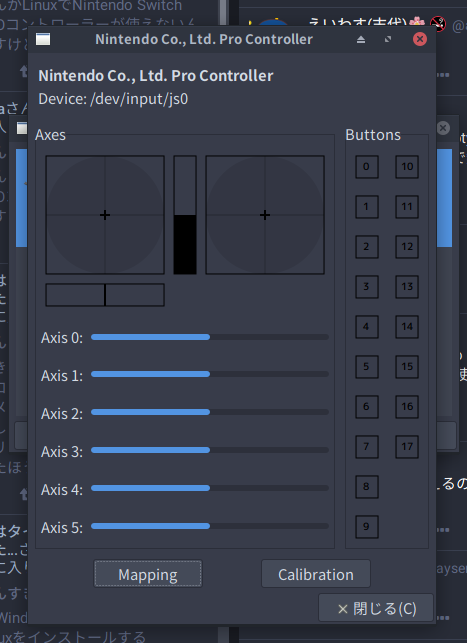Click button indicator 1
Screen dimensions: 467x643
pyautogui.click(x=367, y=206)
